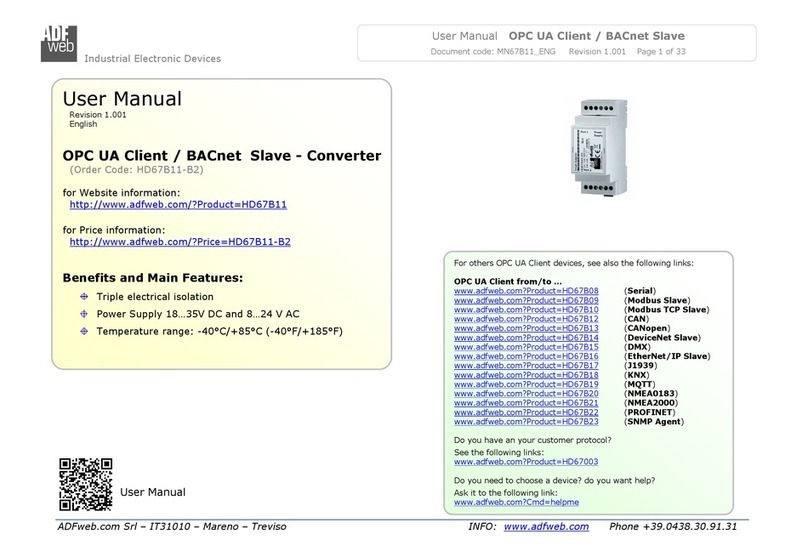Select 'Ask it to the following link:' text

(506, 493)
